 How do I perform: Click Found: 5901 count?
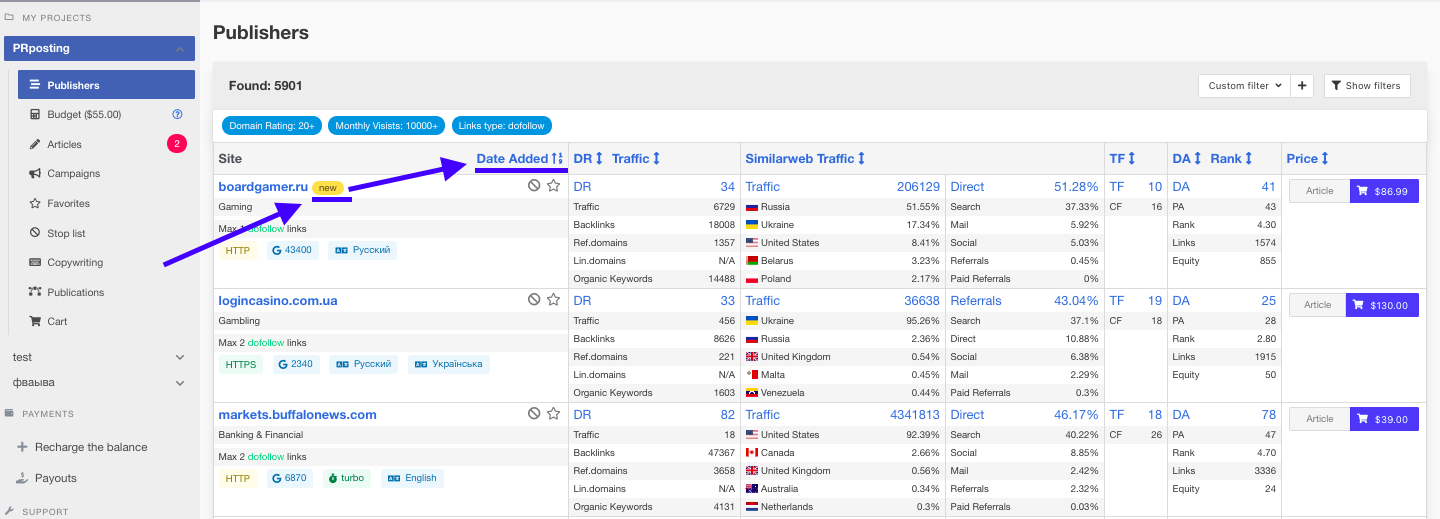[265, 86]
